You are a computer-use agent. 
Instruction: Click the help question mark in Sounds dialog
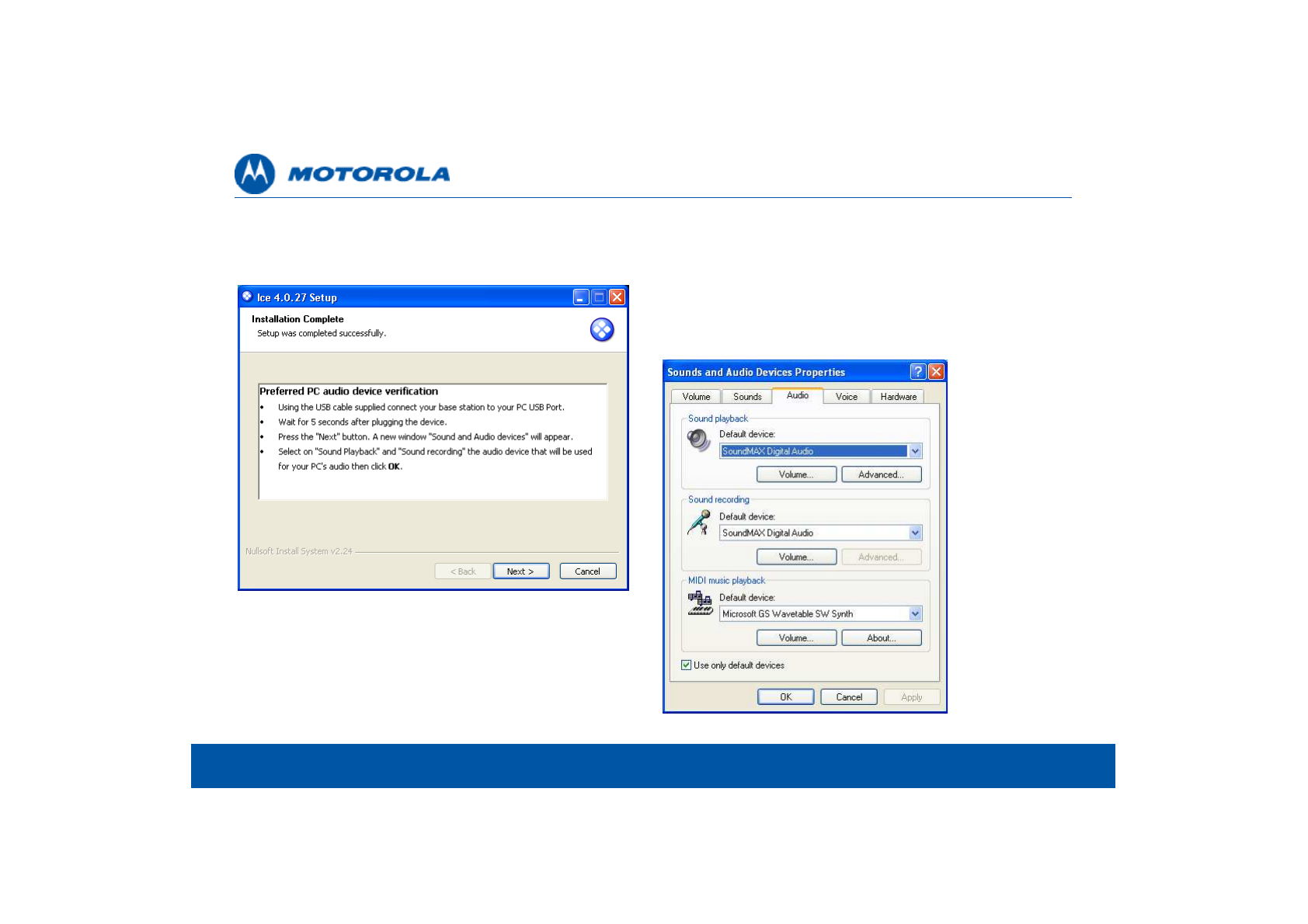click(918, 372)
